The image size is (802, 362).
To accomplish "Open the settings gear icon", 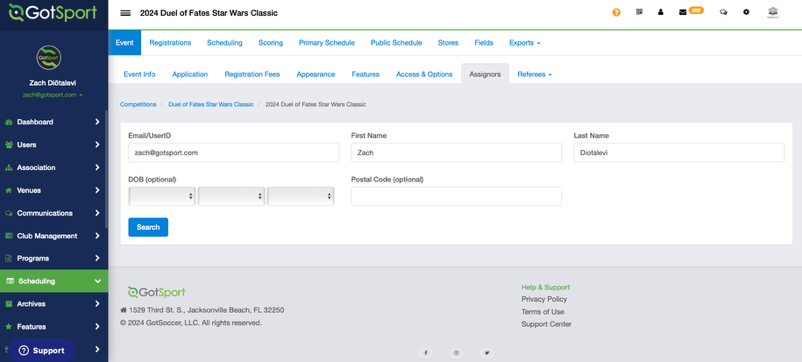I will pyautogui.click(x=746, y=12).
